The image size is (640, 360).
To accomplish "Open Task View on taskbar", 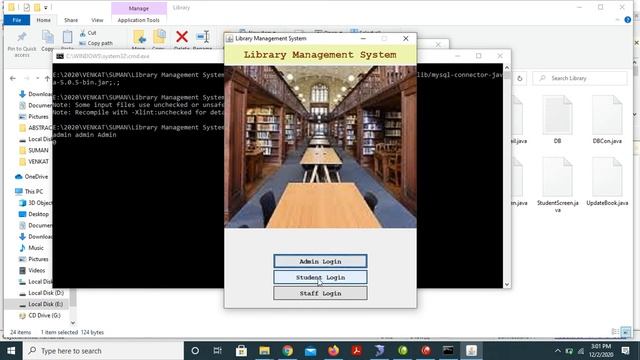I will point(218,351).
